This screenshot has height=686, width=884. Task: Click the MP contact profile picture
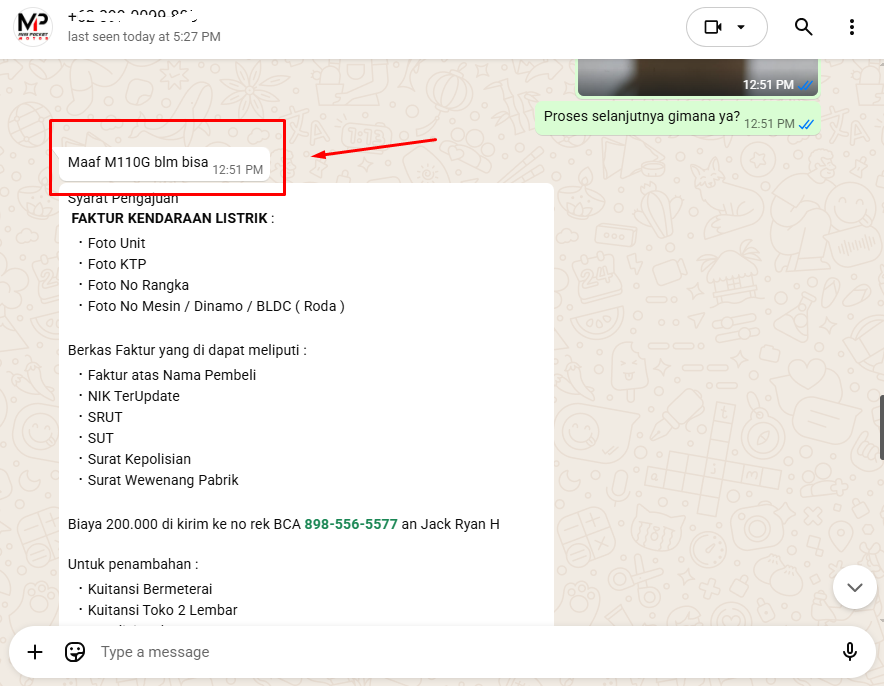point(33,26)
